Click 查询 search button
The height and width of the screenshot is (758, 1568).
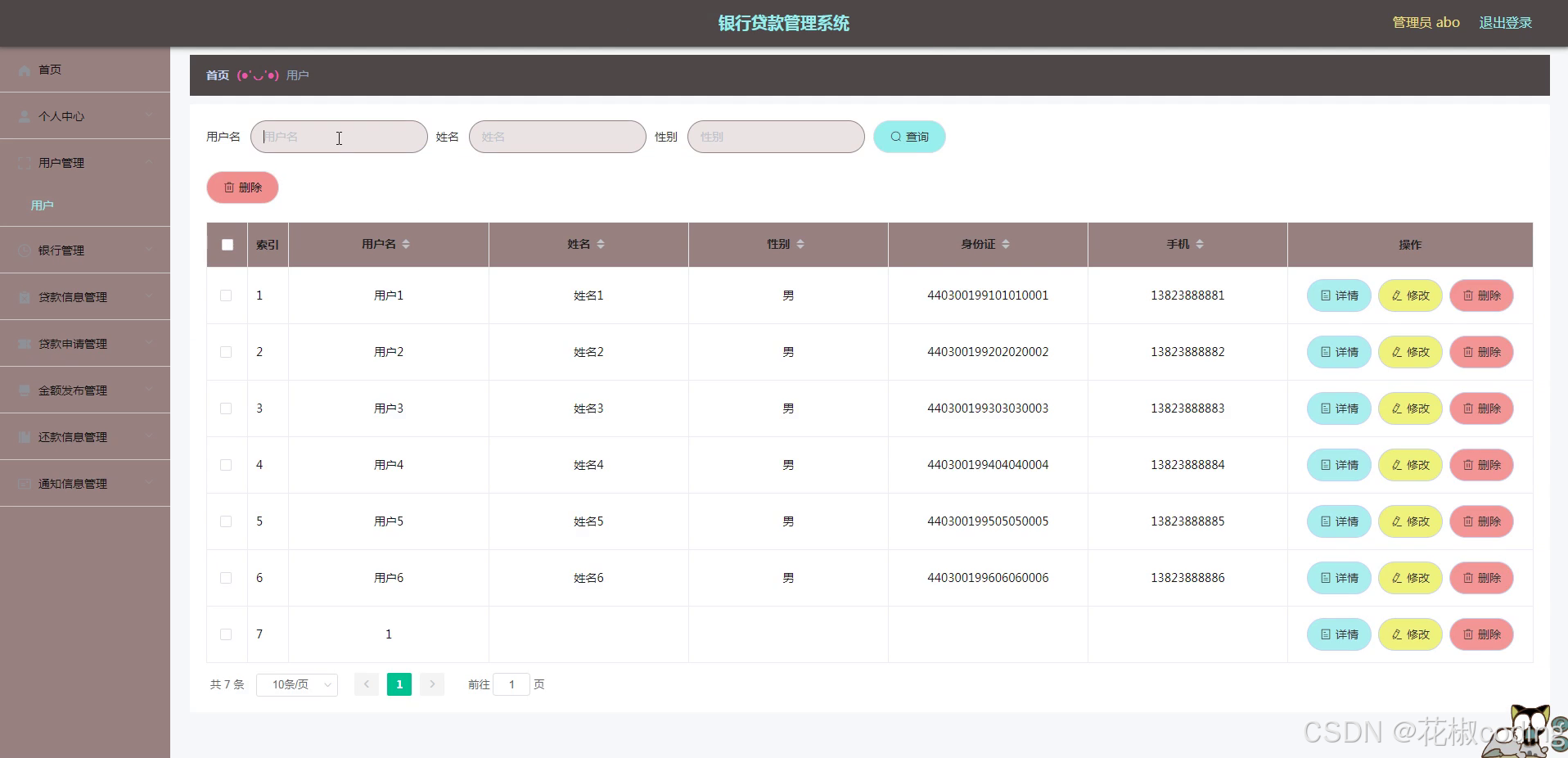click(x=909, y=137)
